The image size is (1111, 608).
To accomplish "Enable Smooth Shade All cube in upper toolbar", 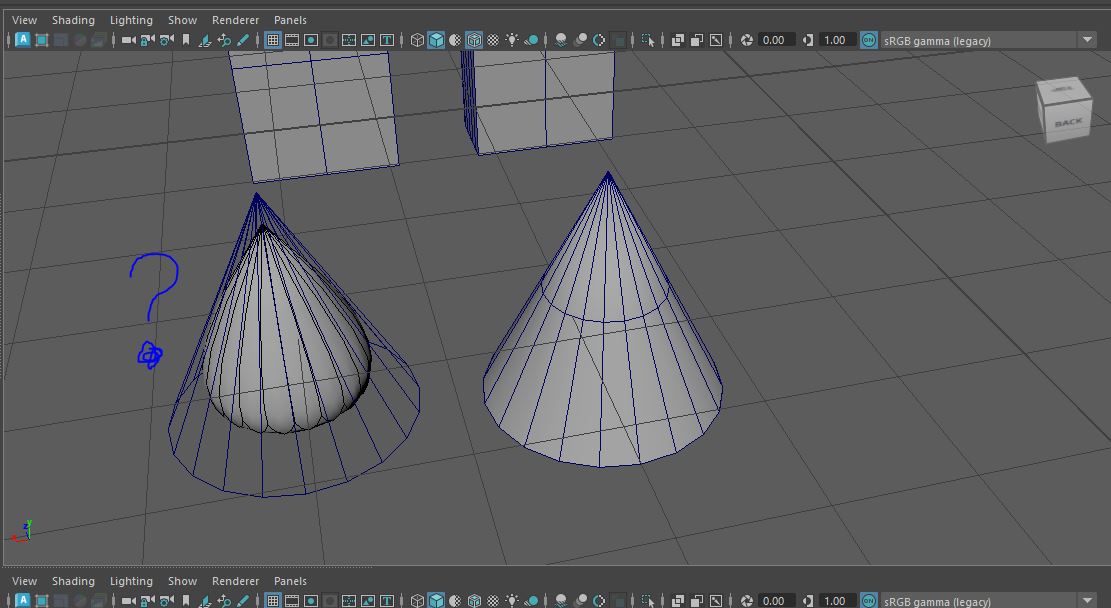I will [436, 40].
